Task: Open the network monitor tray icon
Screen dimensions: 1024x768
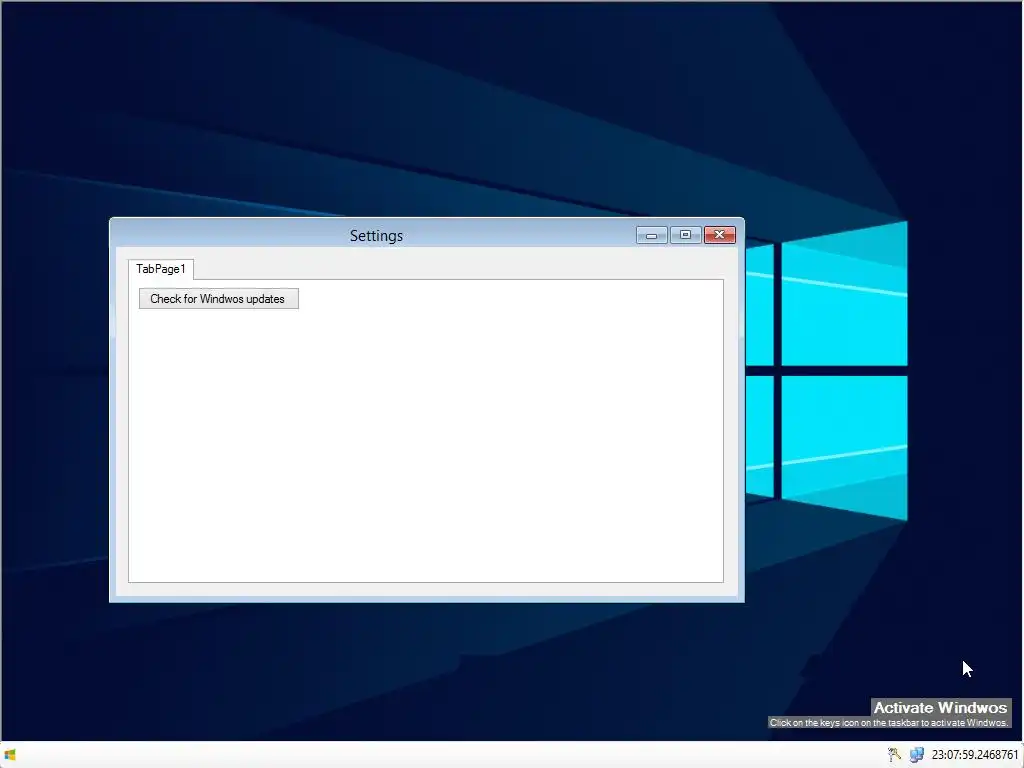Action: (x=917, y=755)
